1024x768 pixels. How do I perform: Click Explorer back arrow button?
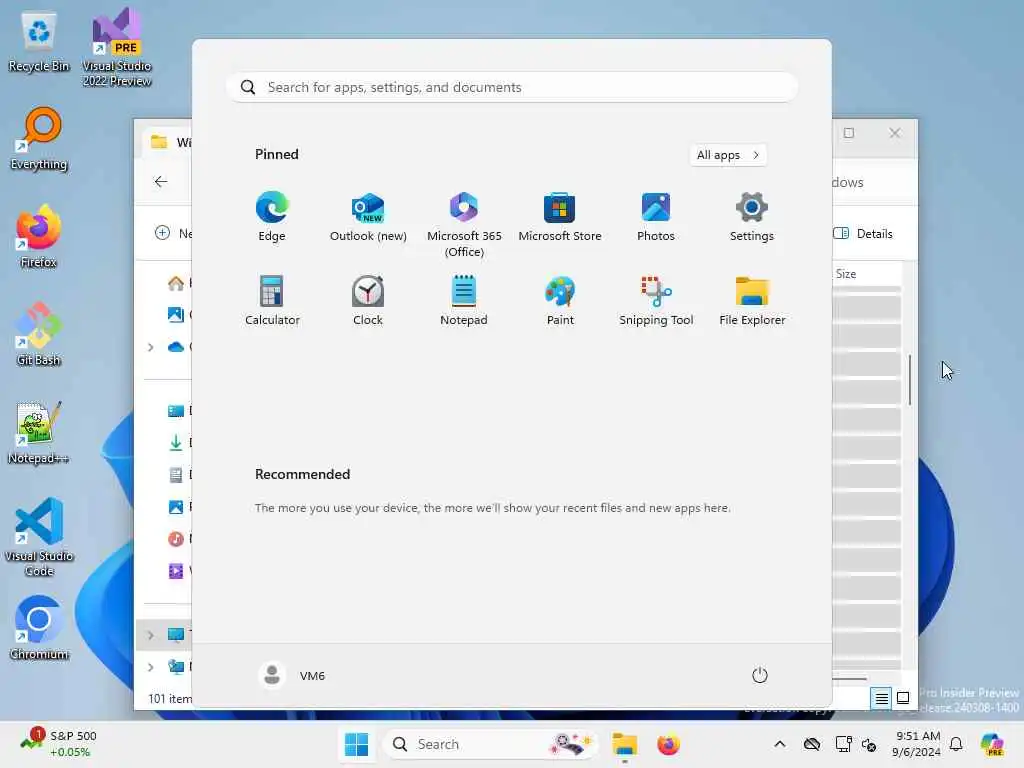161,182
